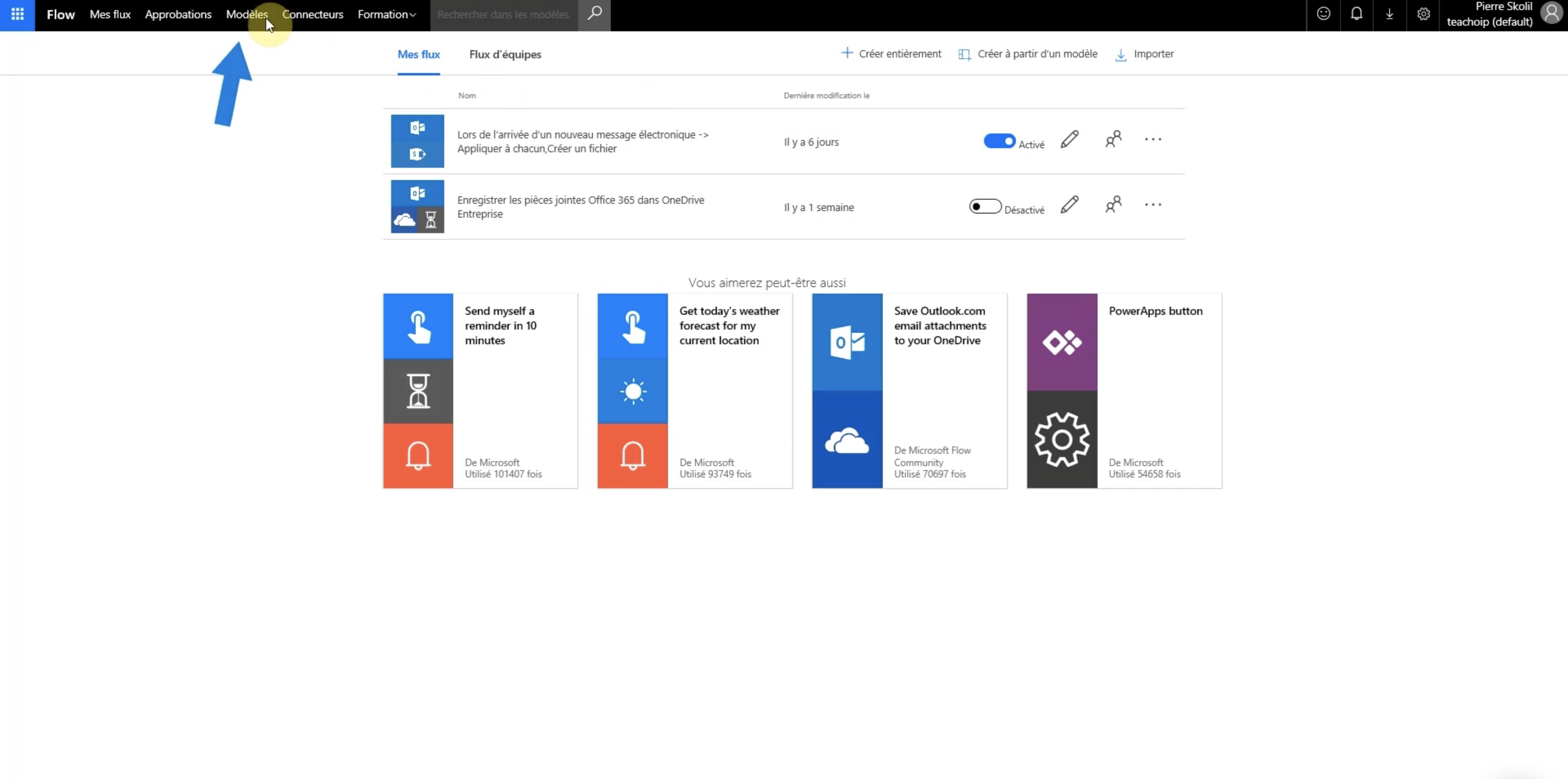This screenshot has width=1568, height=779.
Task: Open more options for 'Enregistrer les pièces jointes' flow
Action: 1153,205
